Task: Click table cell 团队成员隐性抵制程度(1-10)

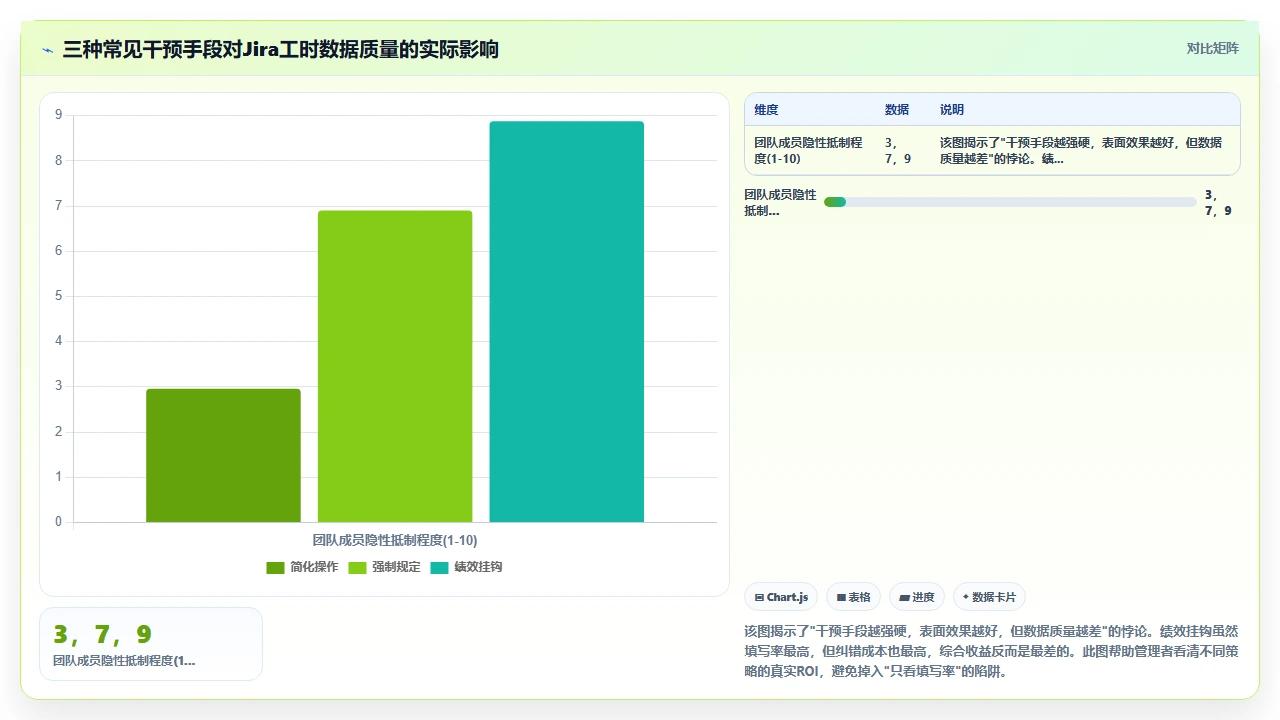Action: pos(808,151)
